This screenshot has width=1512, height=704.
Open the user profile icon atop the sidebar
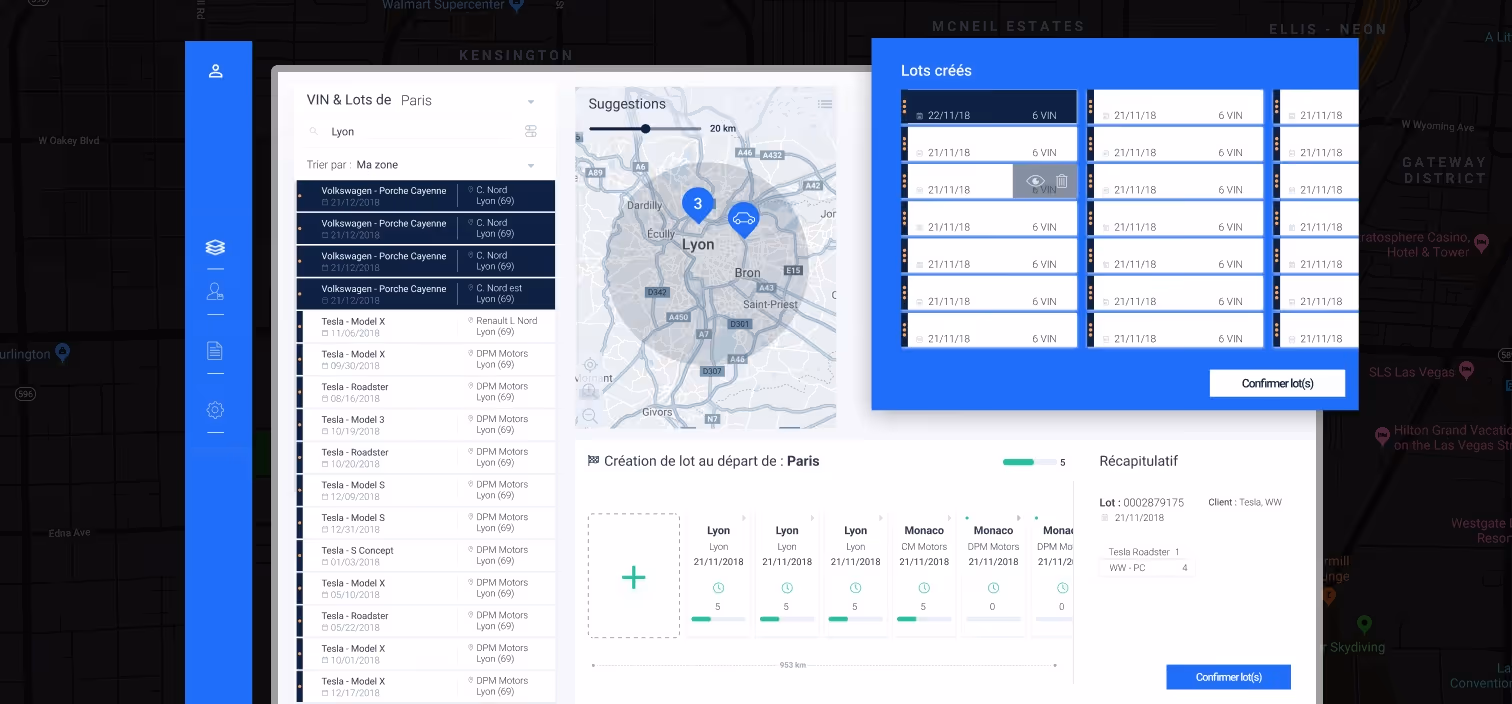[215, 71]
